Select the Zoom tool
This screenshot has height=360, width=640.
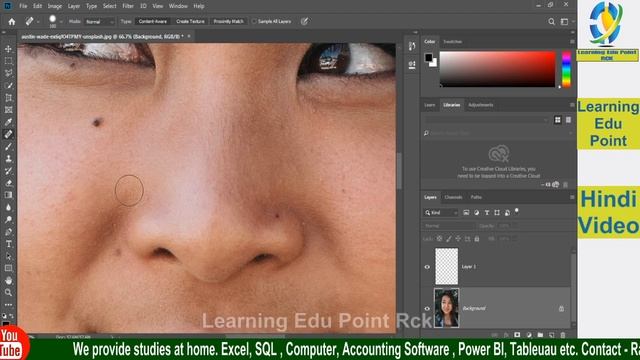[8, 293]
